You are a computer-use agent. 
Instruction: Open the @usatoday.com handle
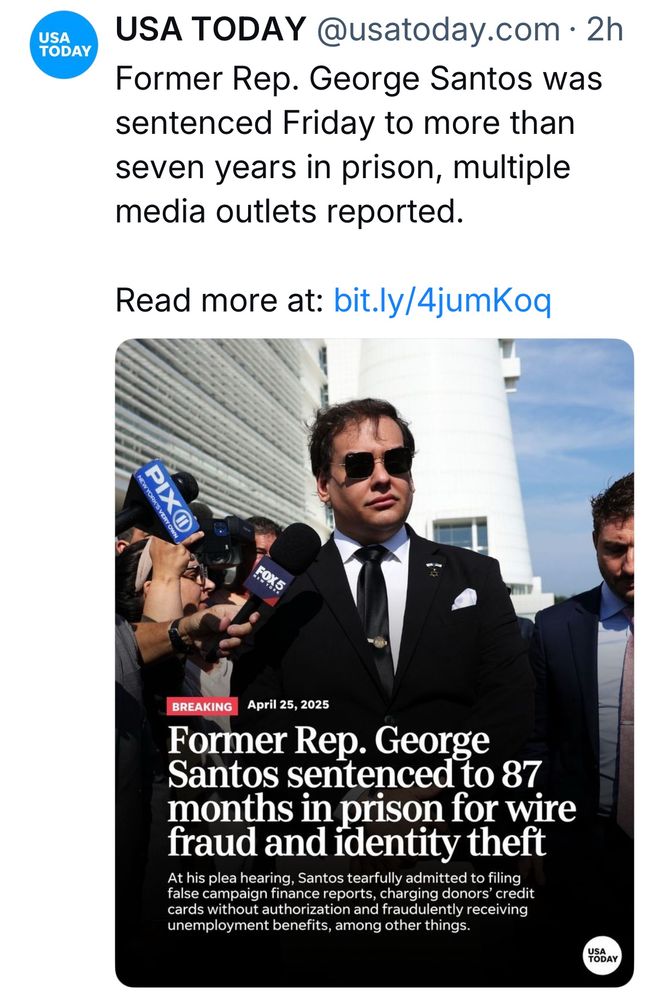[438, 30]
